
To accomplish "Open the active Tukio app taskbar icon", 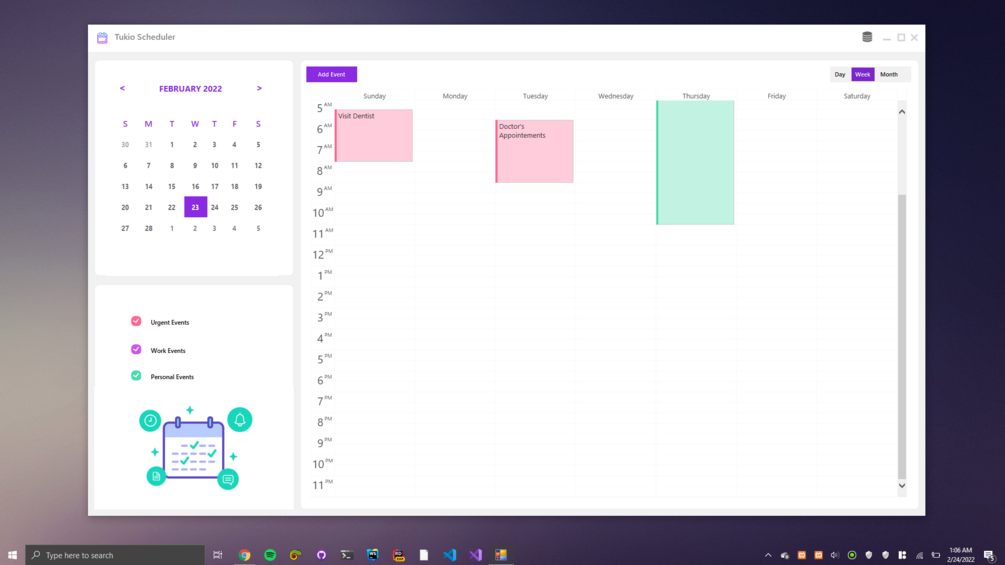I will [x=501, y=555].
